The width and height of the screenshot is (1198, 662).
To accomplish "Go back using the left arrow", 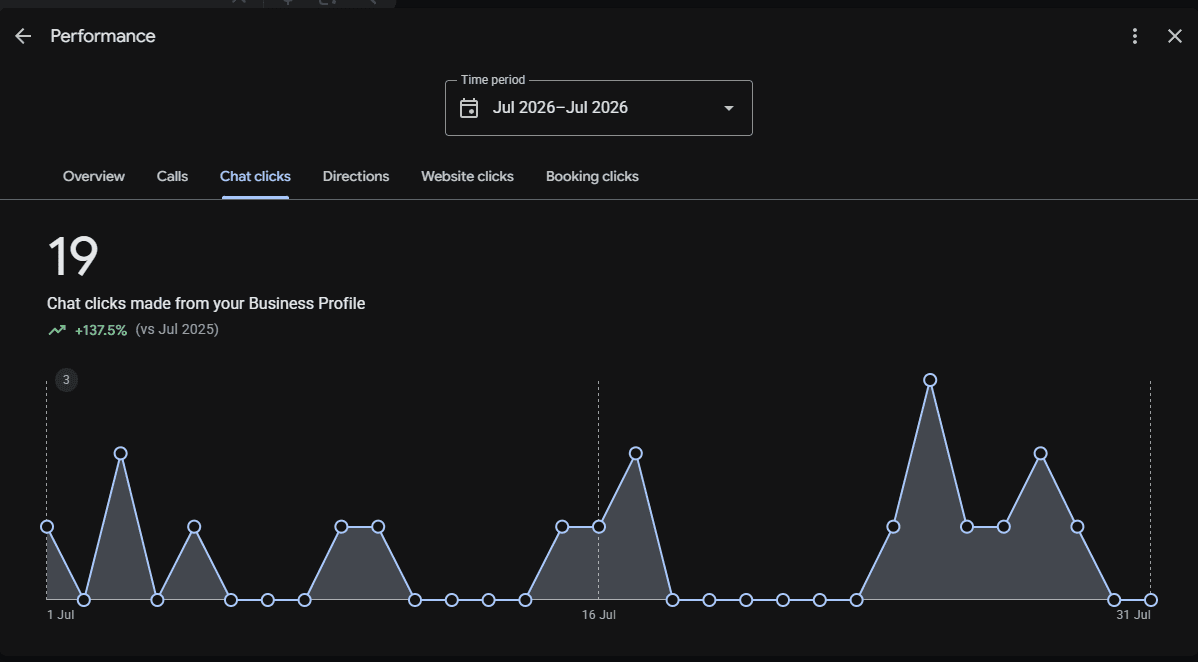I will pyautogui.click(x=23, y=36).
